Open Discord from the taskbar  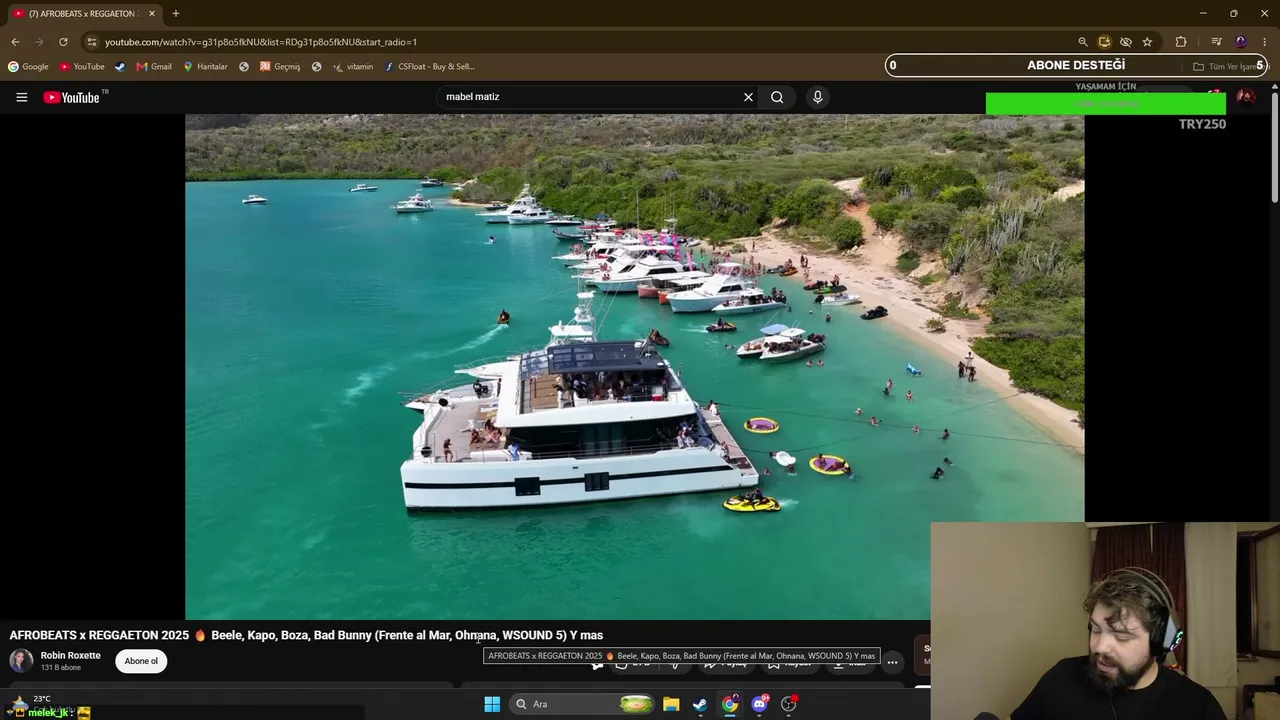pos(759,704)
